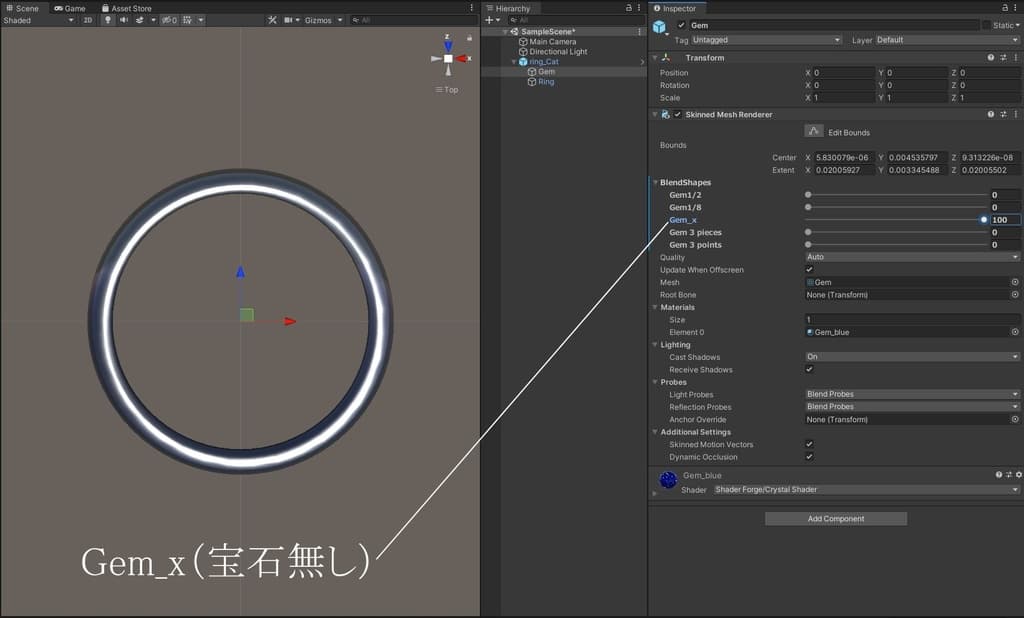Click the grid visibility icon
1024x618 pixels.
click(186, 19)
